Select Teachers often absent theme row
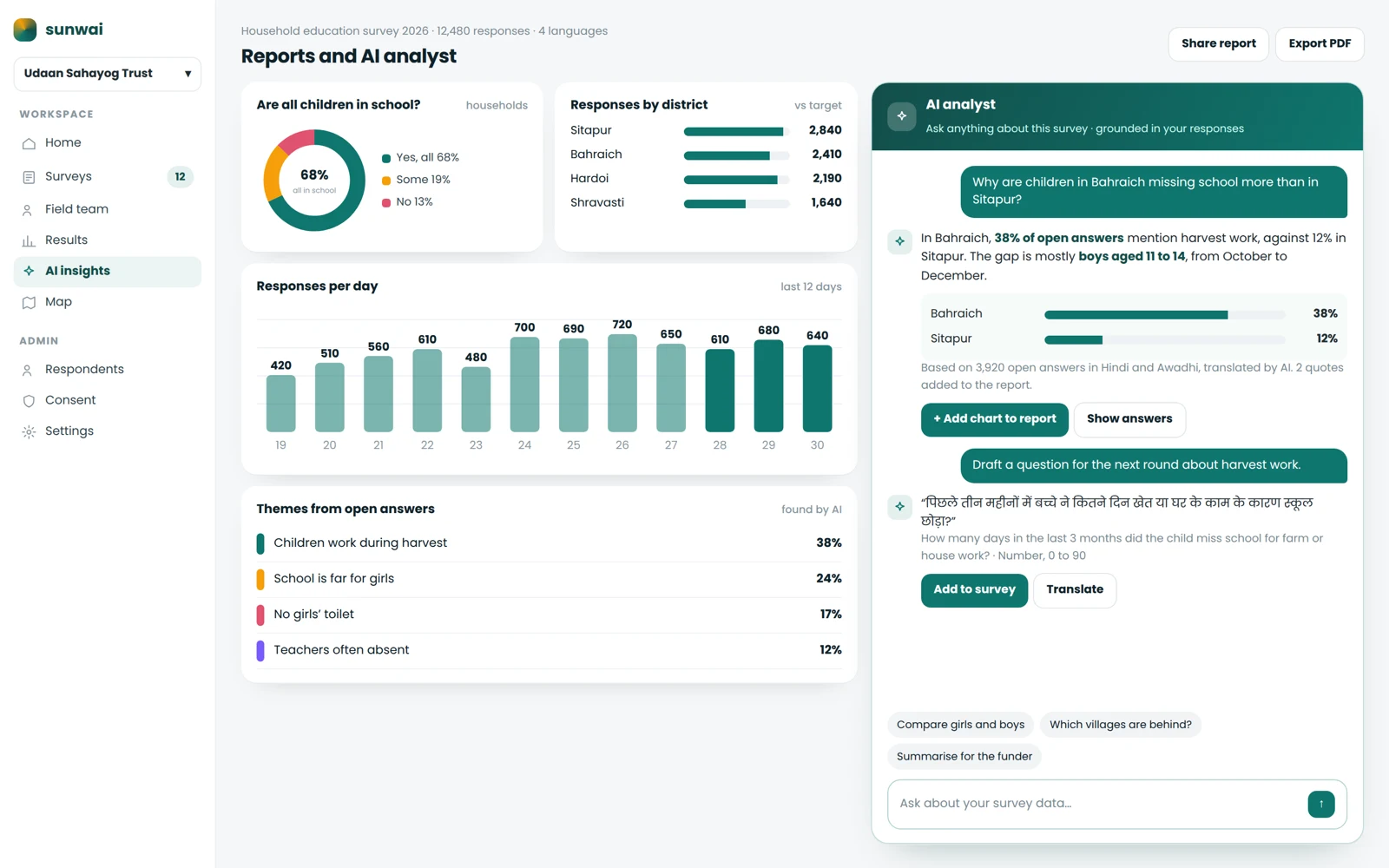The width and height of the screenshot is (1389, 868). [x=549, y=650]
